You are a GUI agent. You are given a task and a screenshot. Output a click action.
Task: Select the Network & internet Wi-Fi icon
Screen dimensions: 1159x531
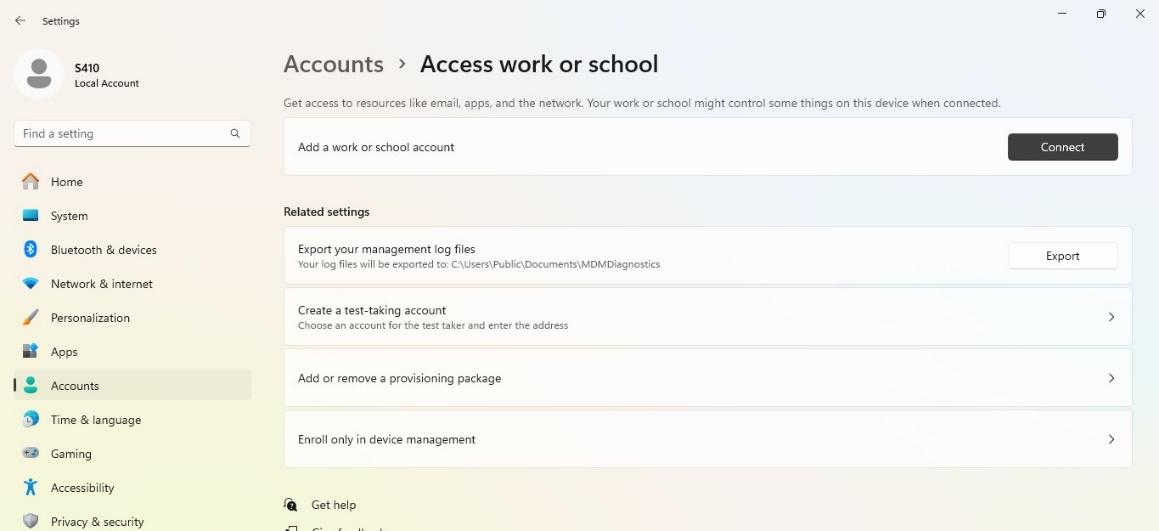pyautogui.click(x=31, y=284)
